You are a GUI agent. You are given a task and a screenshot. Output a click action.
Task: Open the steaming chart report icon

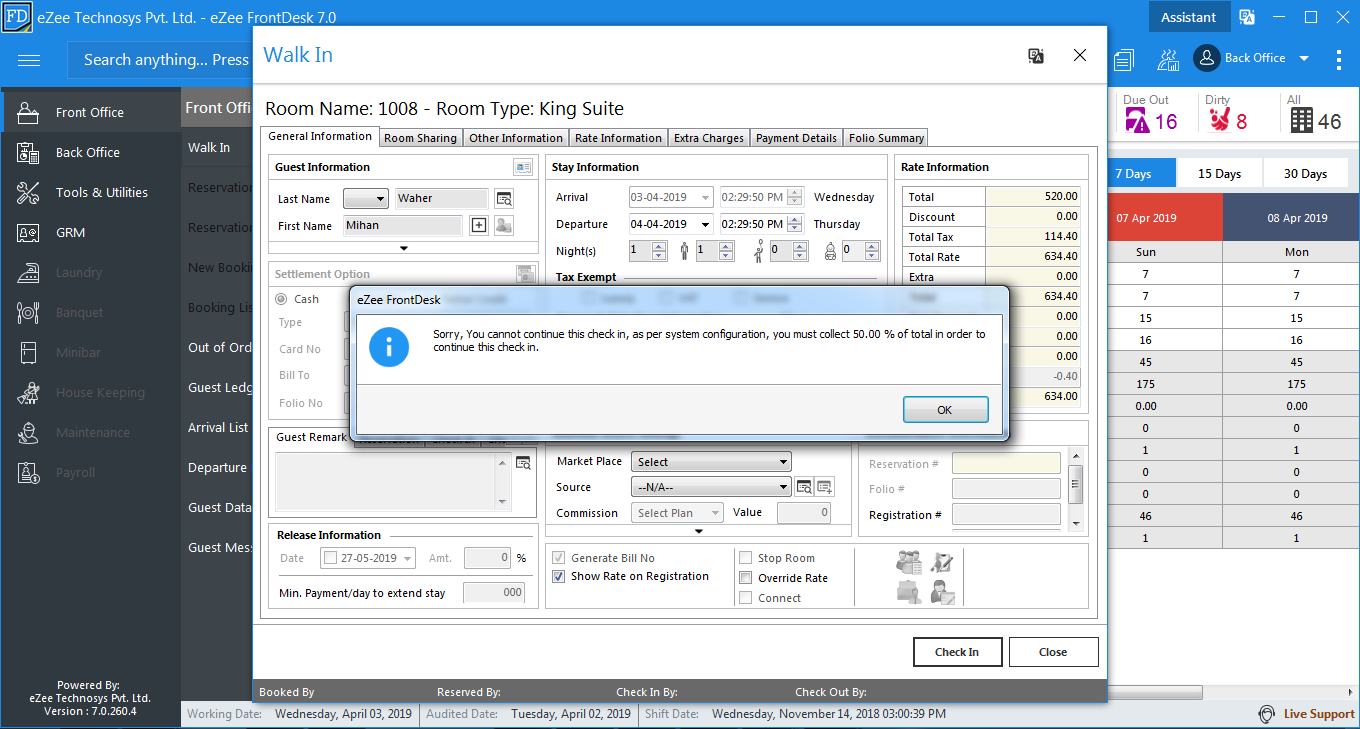click(x=1168, y=60)
